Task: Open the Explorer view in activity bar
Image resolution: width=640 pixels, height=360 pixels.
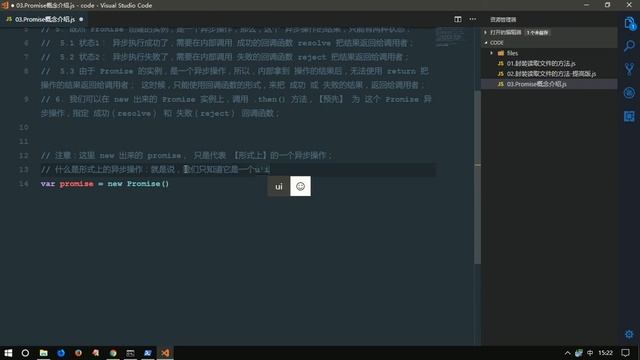Action: click(x=629, y=24)
